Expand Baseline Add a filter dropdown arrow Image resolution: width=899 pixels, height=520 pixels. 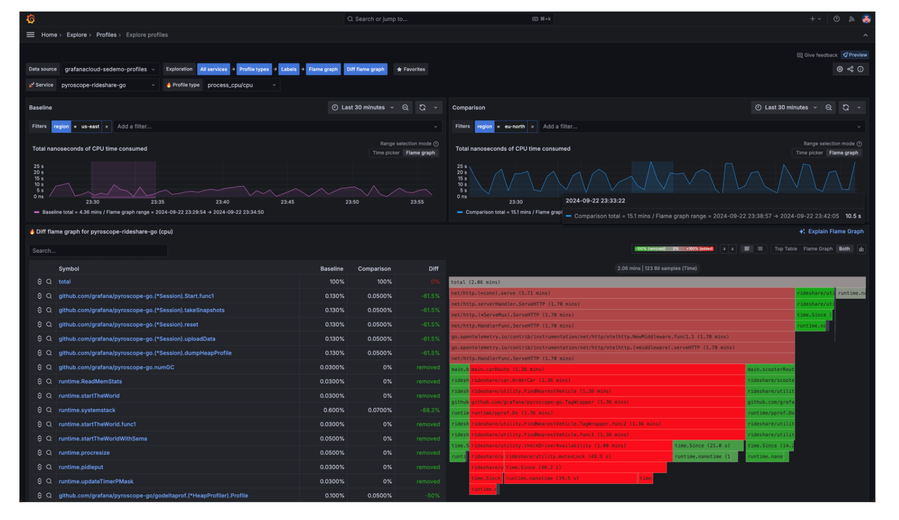435,127
